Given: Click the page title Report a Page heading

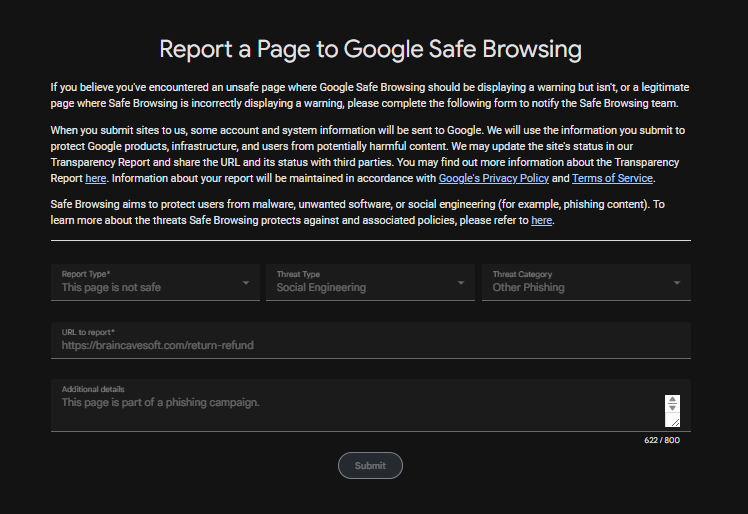Looking at the screenshot, I should tap(370, 49).
